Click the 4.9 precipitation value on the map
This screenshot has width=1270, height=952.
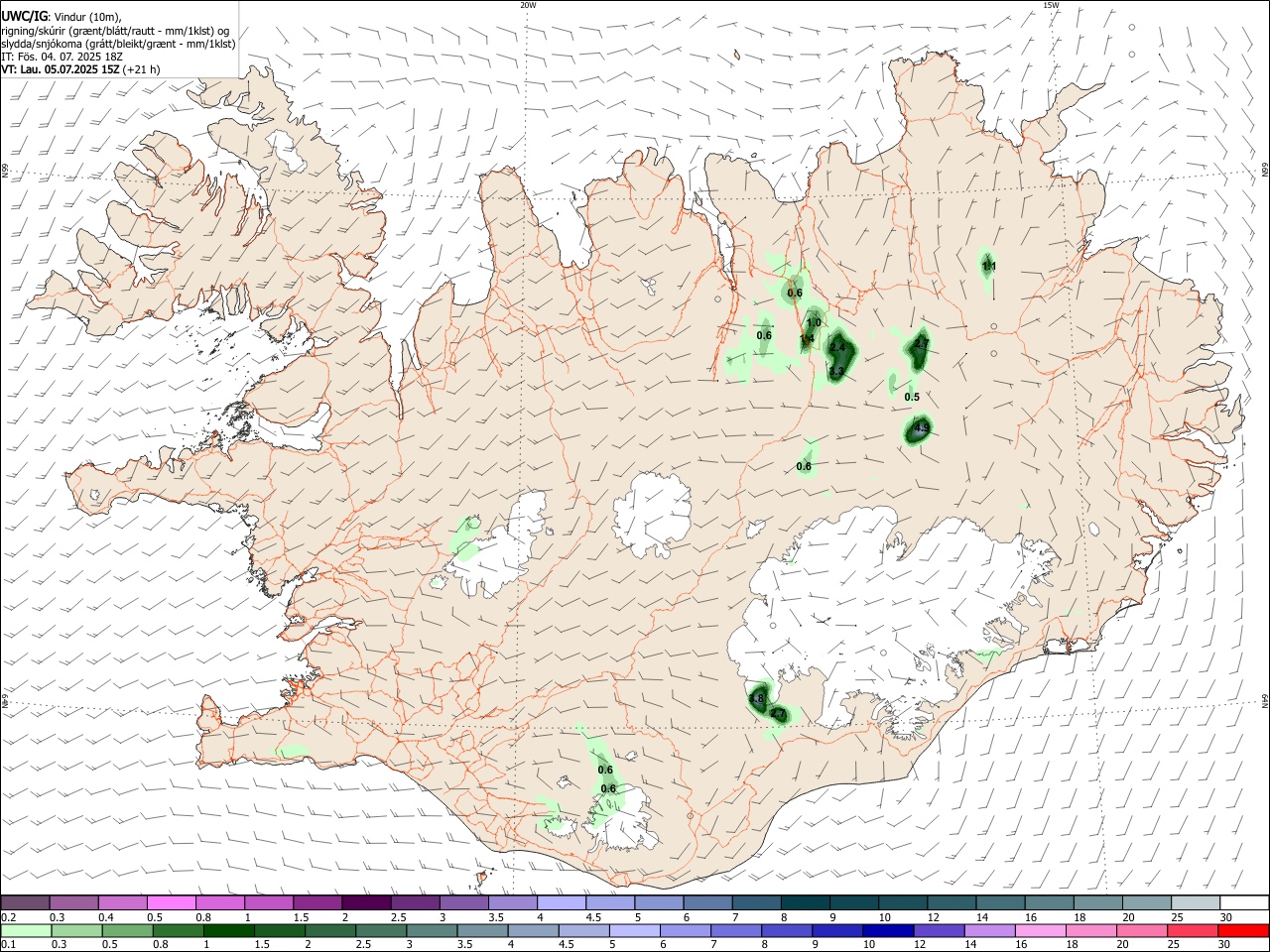tap(921, 429)
